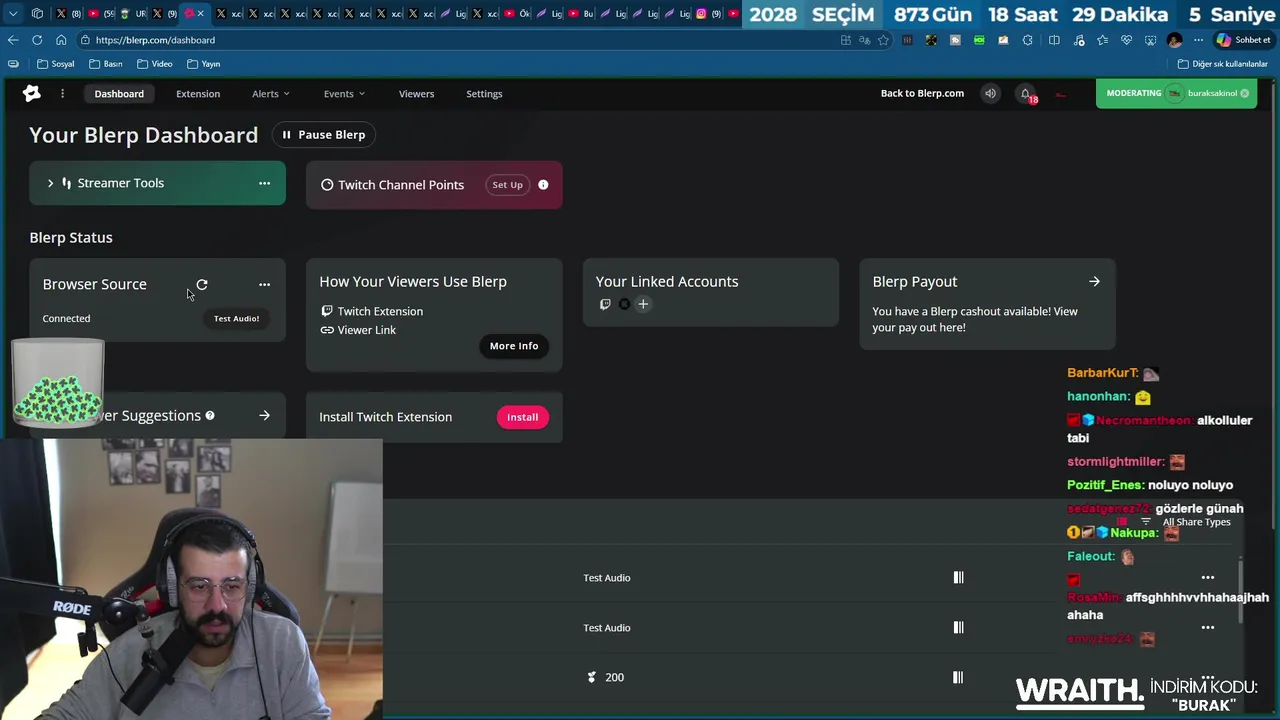Open the Viewers tab
Viewport: 1280px width, 720px height.
(416, 94)
